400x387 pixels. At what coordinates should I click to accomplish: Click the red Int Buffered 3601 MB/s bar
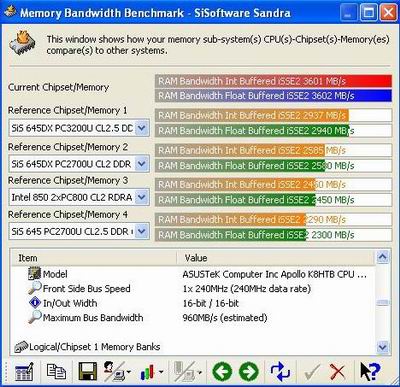[273, 81]
